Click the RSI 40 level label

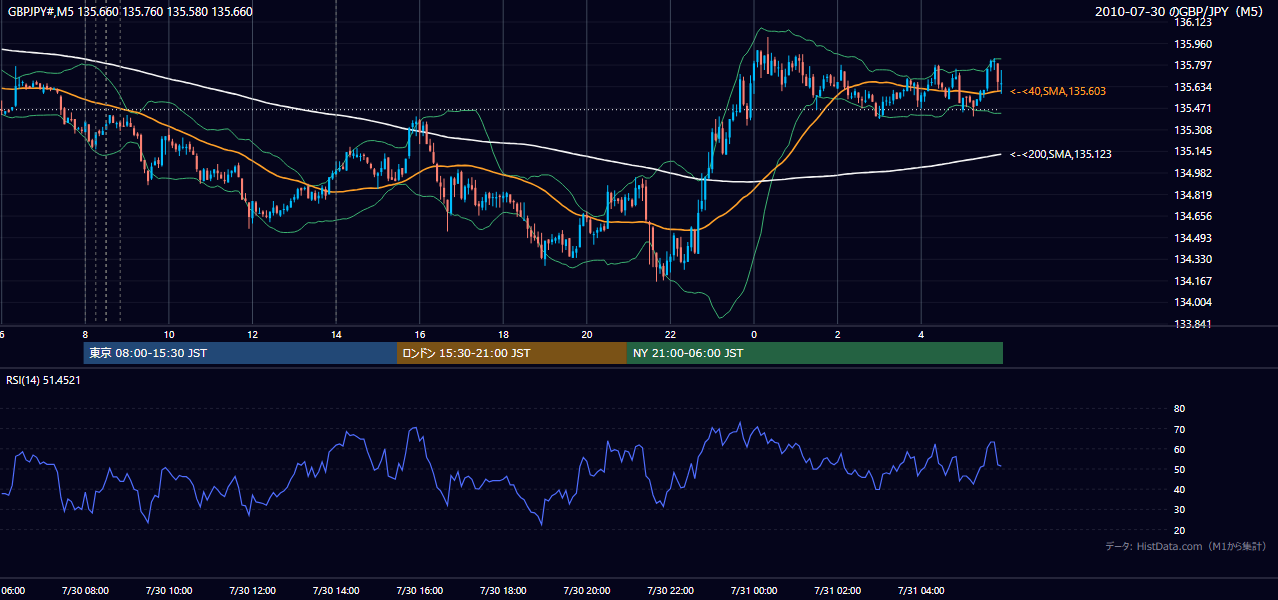pyautogui.click(x=1179, y=489)
